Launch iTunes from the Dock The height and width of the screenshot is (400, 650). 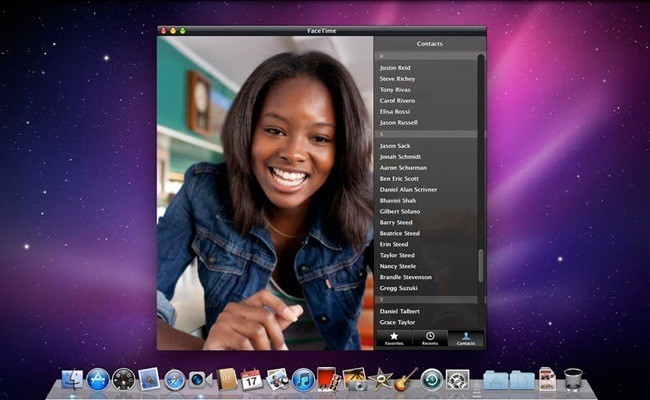[x=303, y=379]
